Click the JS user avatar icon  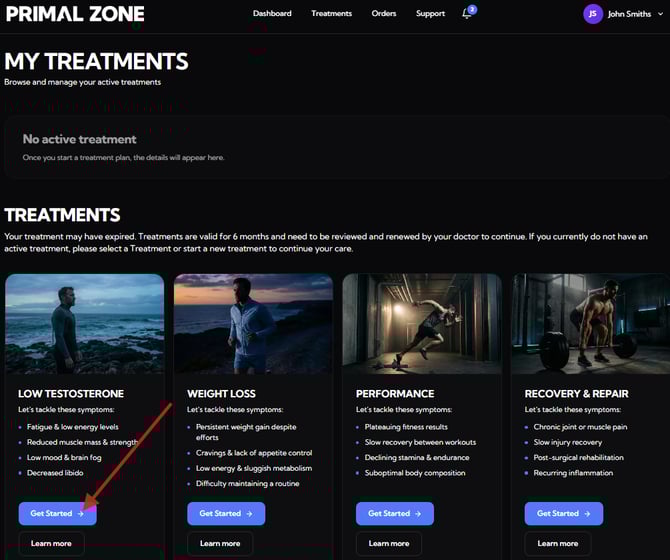(x=593, y=14)
